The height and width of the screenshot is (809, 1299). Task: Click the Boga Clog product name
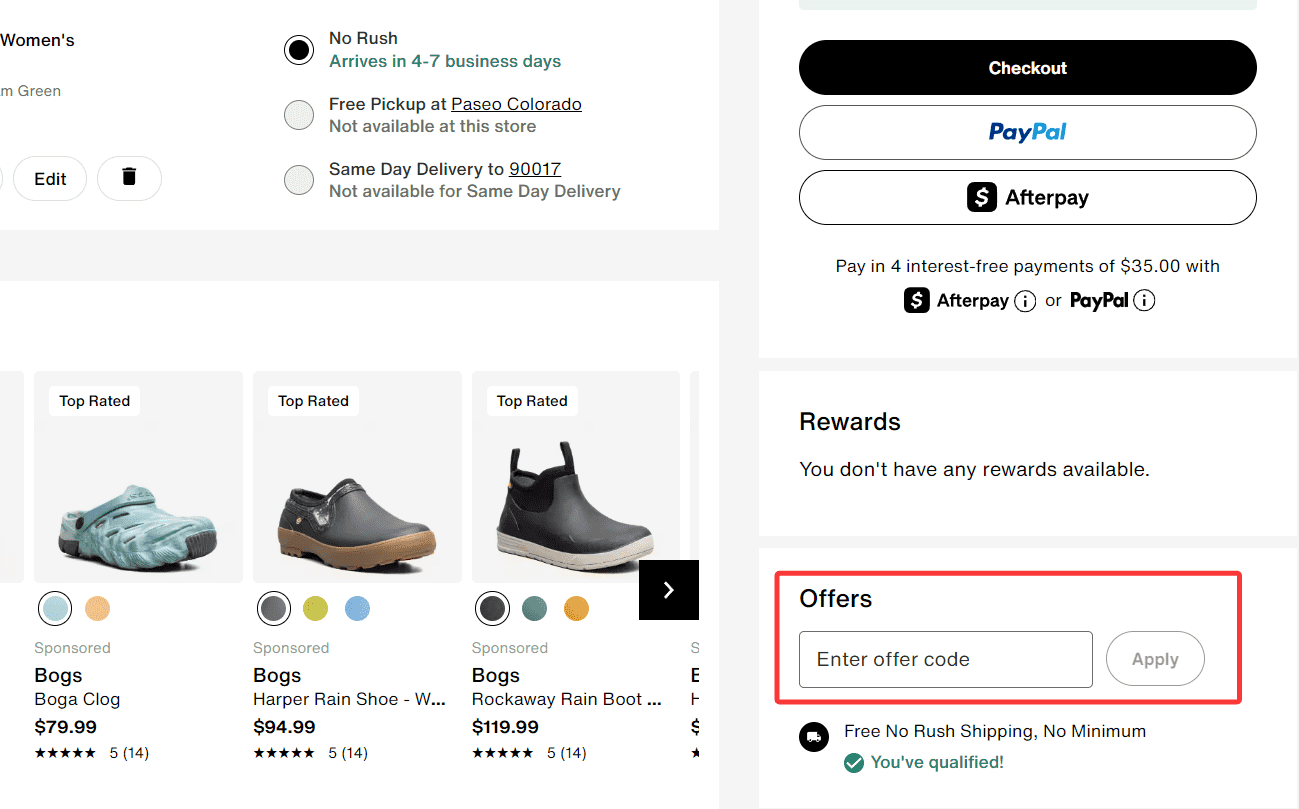pyautogui.click(x=77, y=699)
